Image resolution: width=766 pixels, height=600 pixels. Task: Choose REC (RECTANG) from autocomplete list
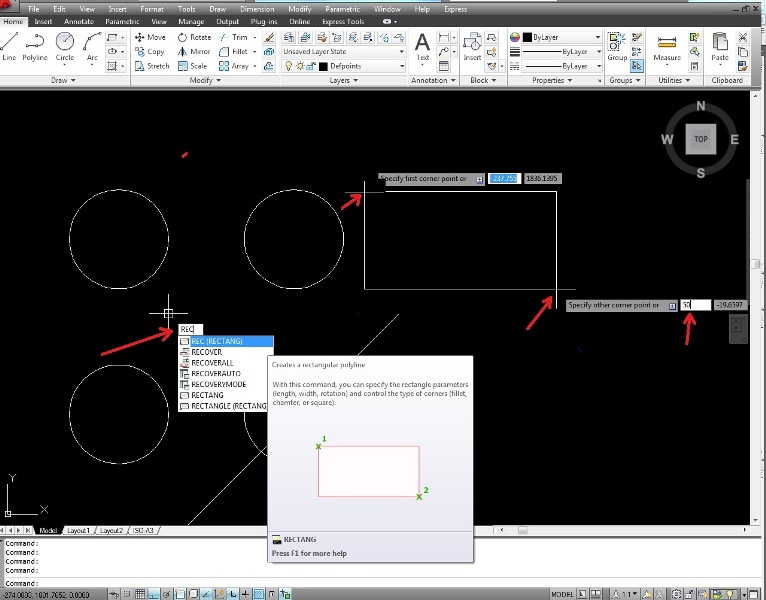tap(226, 341)
